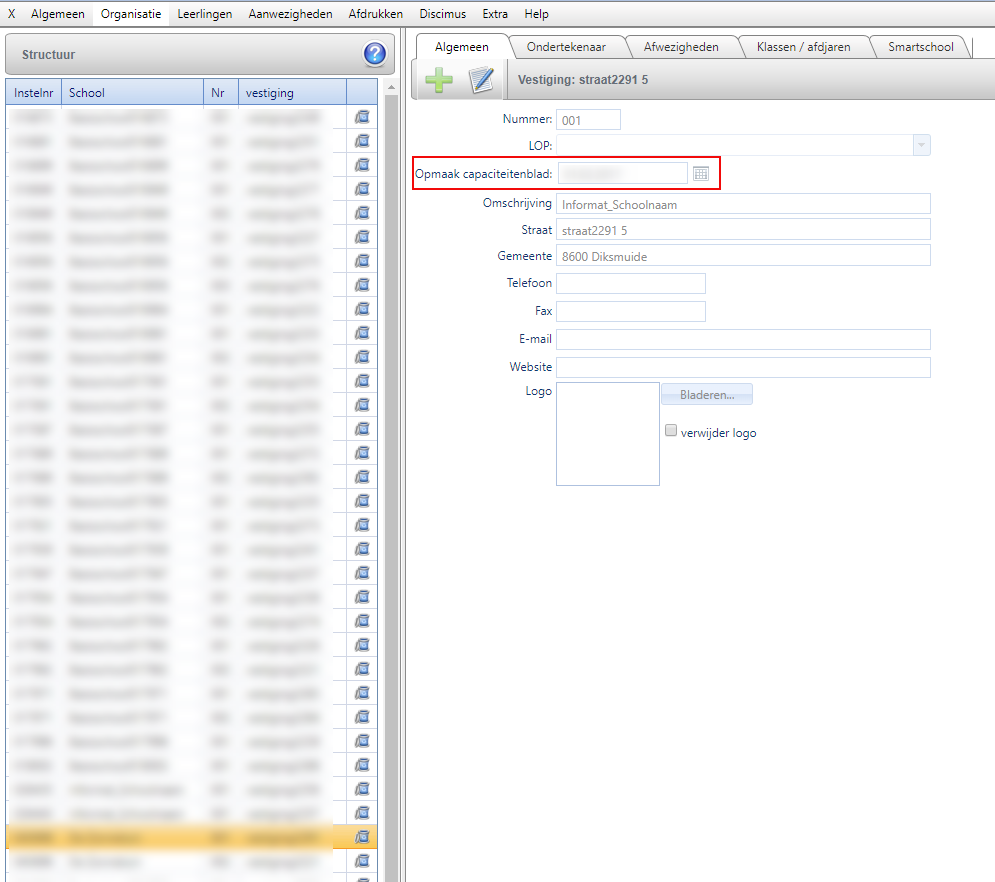
Task: Open the Structuur help icon
Action: pos(375,55)
